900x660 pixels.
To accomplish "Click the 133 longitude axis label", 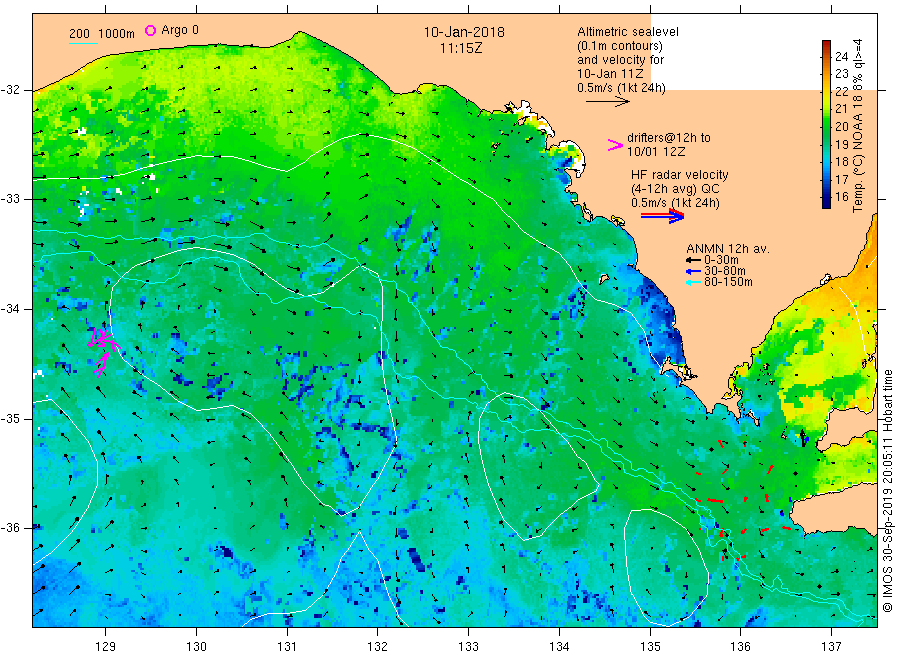I will coord(468,646).
